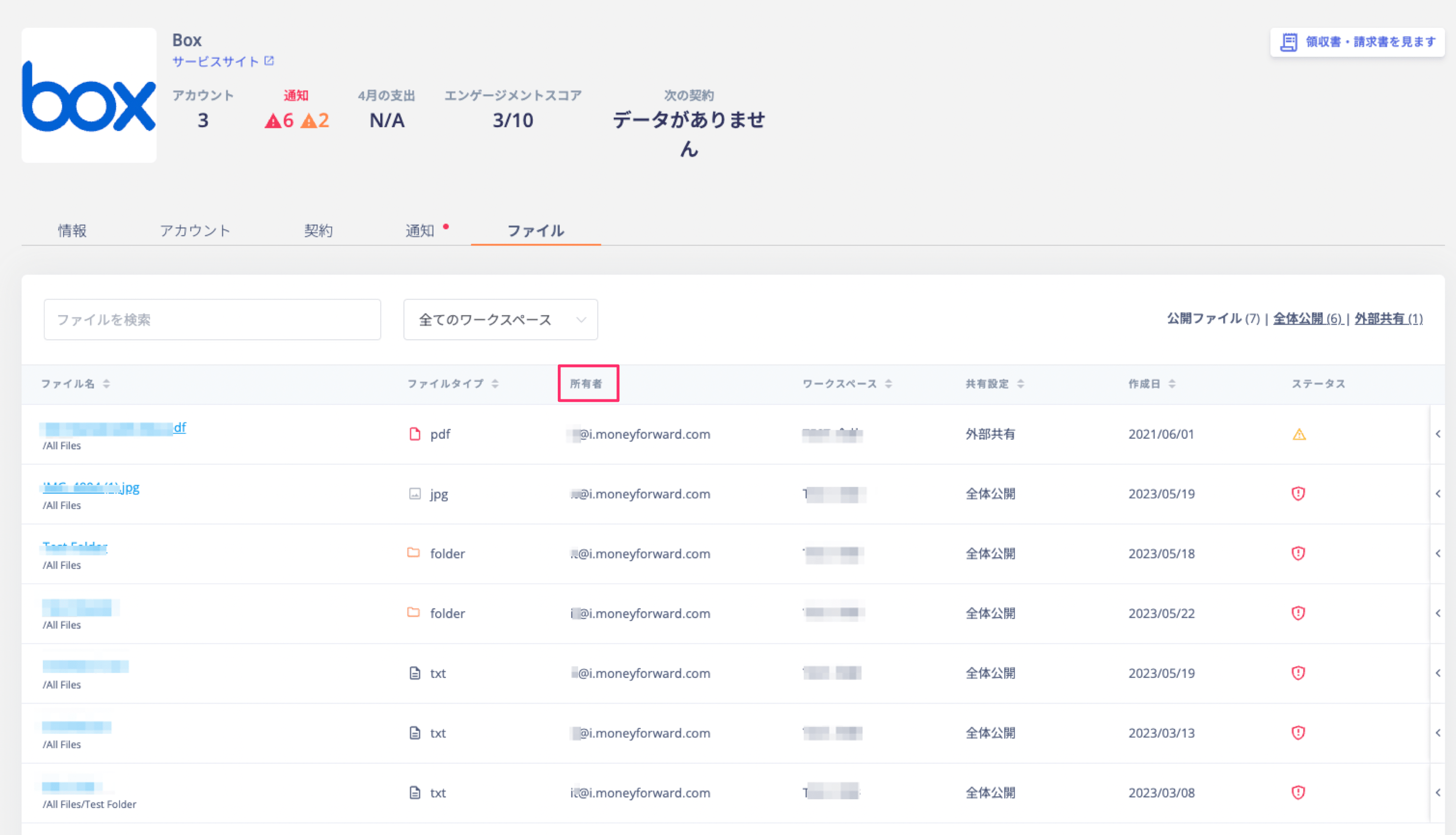1456x835 pixels.
Task: Click the 2023/05/22 date cell
Action: pyautogui.click(x=1161, y=613)
